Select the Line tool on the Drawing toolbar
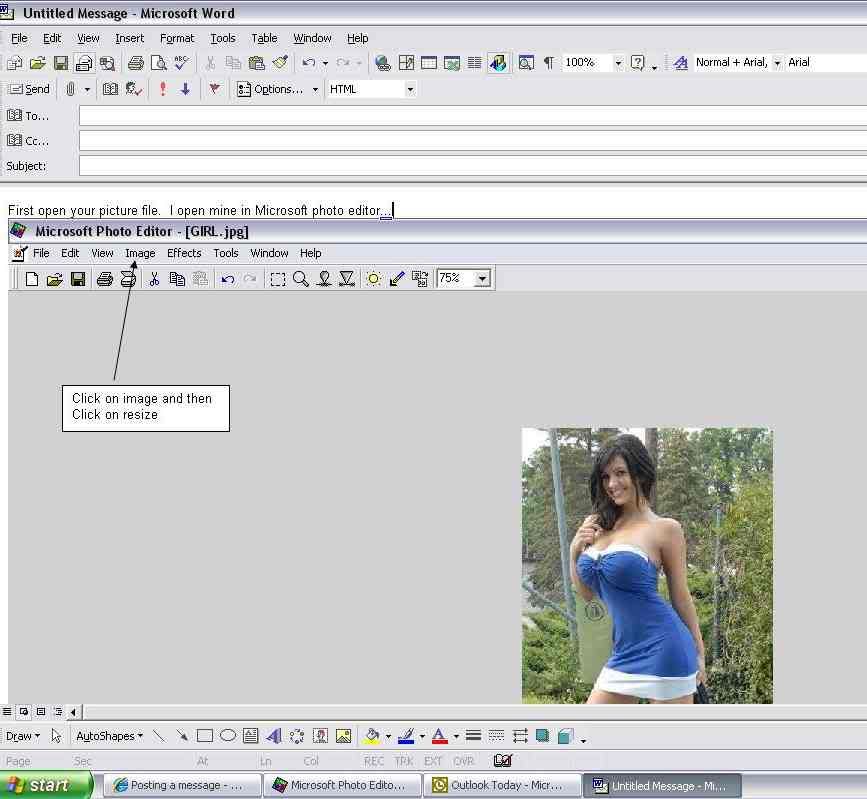The height and width of the screenshot is (799, 867). (x=159, y=736)
